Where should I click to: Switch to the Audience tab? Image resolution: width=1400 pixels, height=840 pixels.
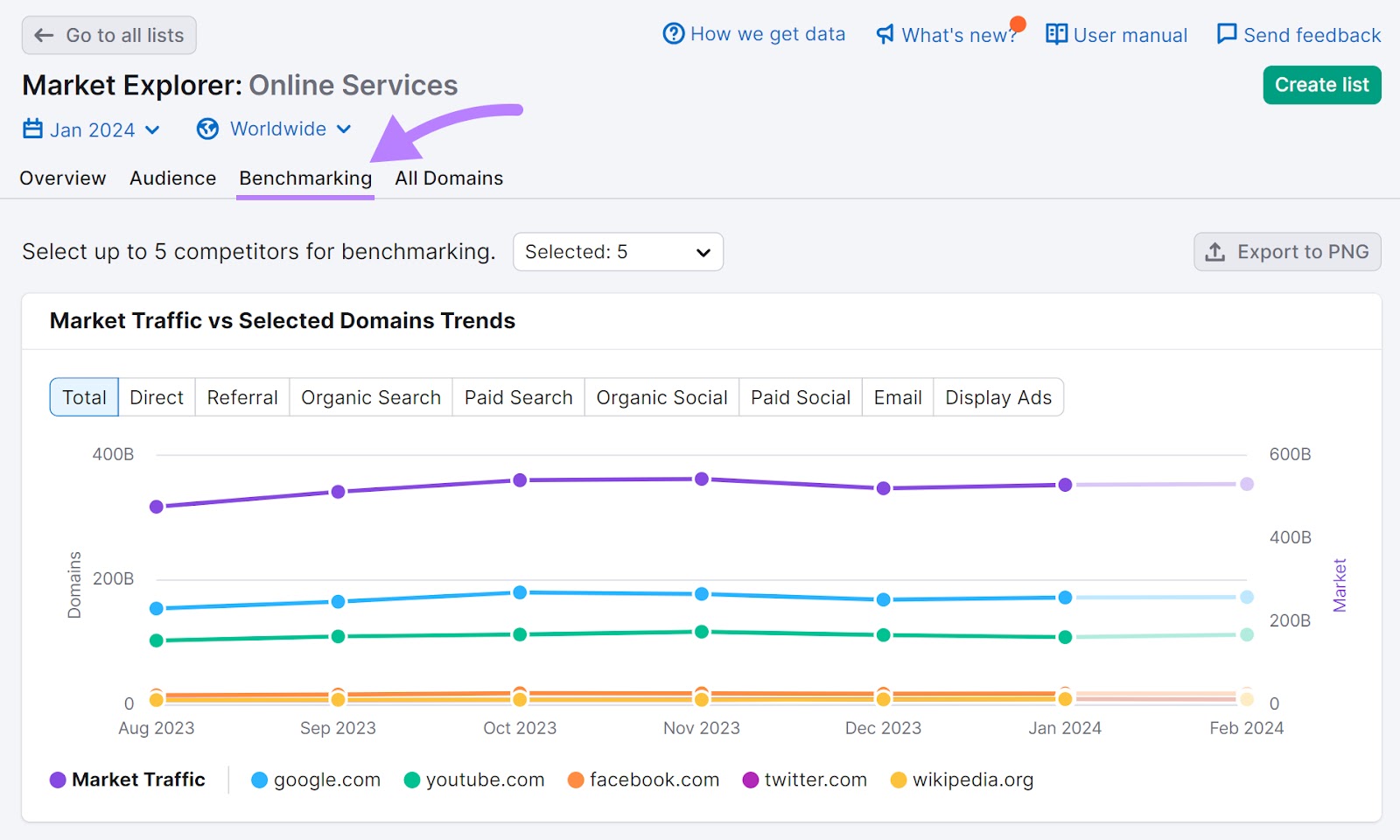tap(172, 178)
